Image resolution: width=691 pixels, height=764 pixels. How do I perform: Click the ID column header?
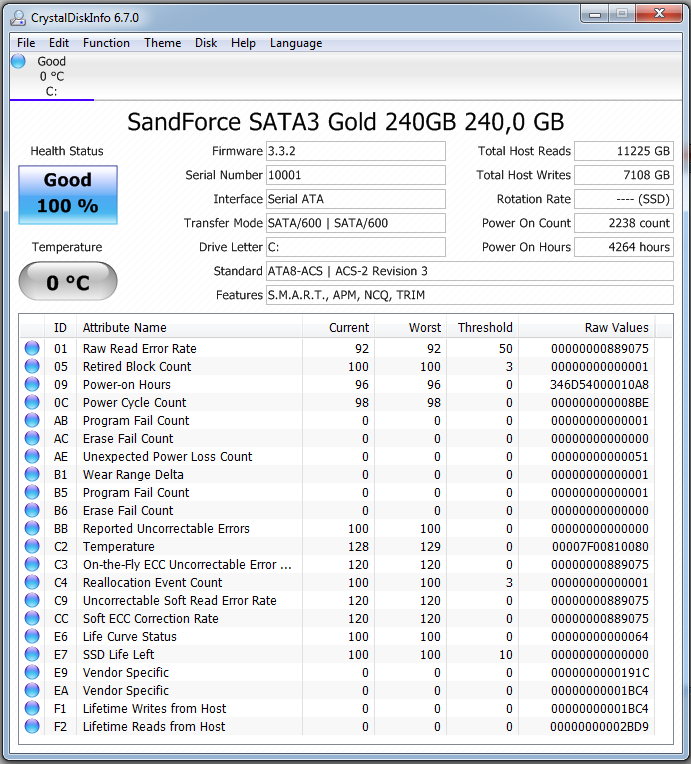pos(60,327)
